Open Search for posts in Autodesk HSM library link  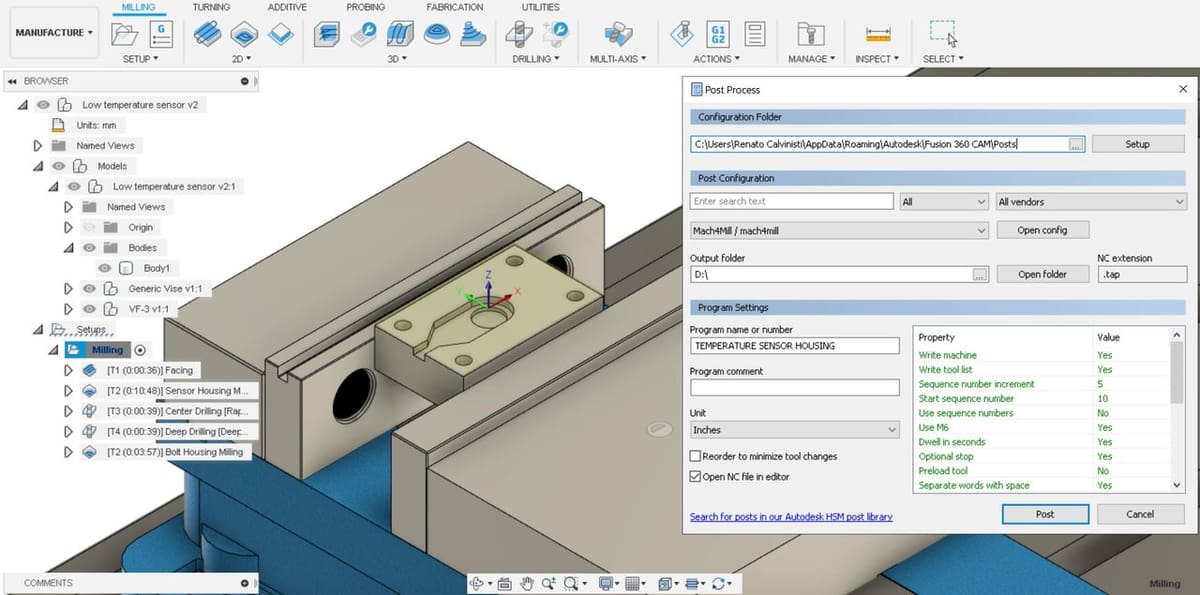791,517
